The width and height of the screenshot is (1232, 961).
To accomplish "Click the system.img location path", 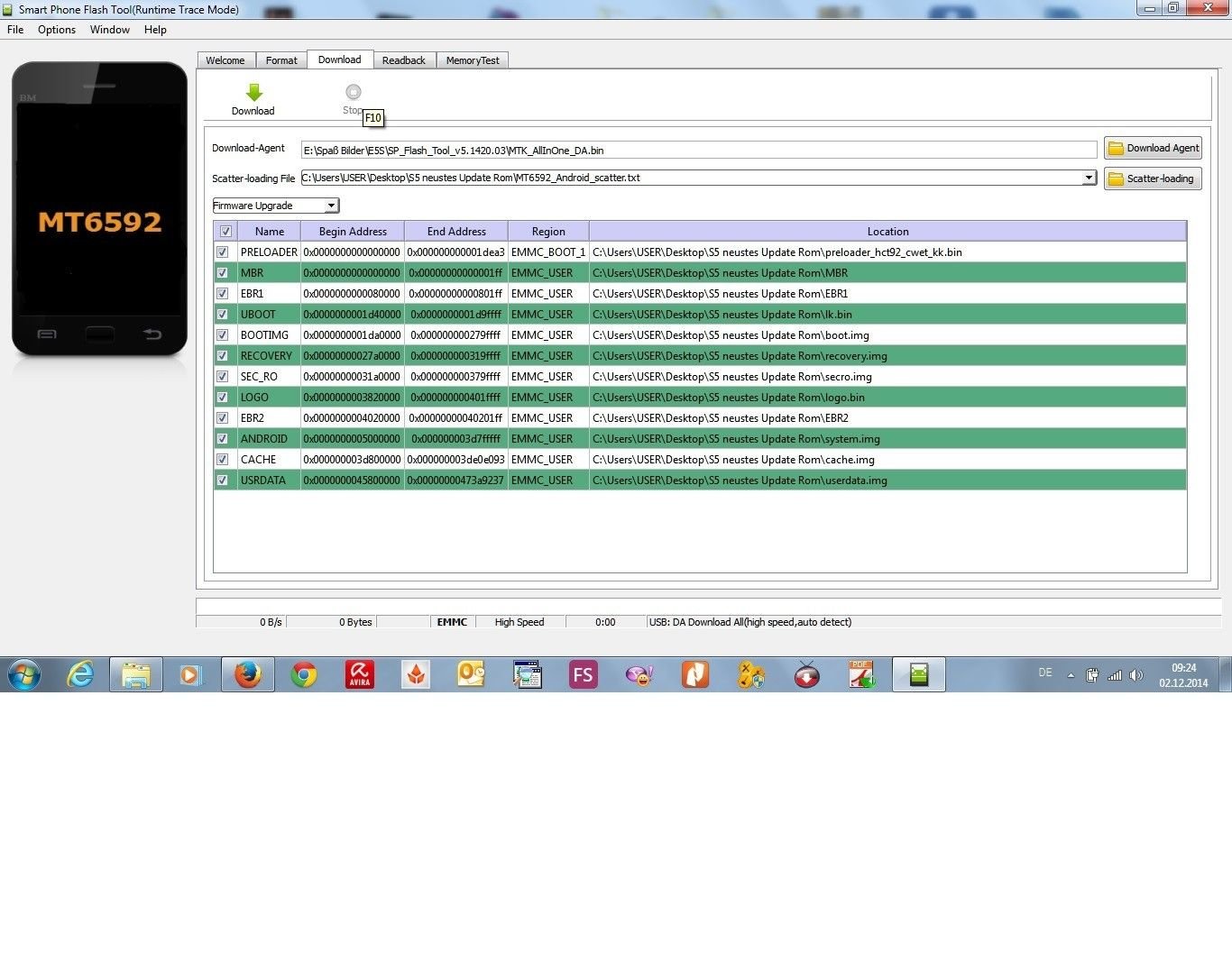I will click(x=736, y=439).
